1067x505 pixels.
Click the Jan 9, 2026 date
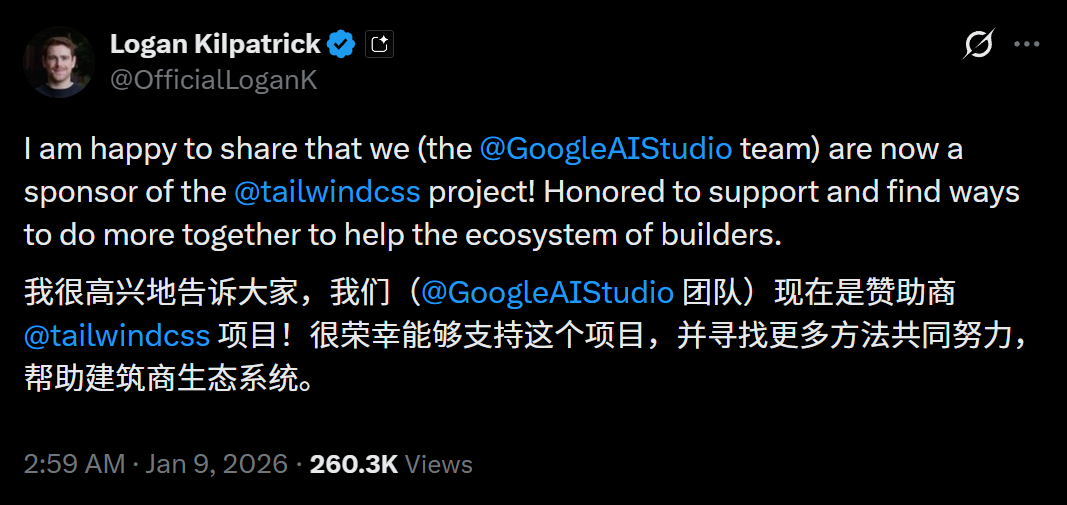(x=216, y=464)
